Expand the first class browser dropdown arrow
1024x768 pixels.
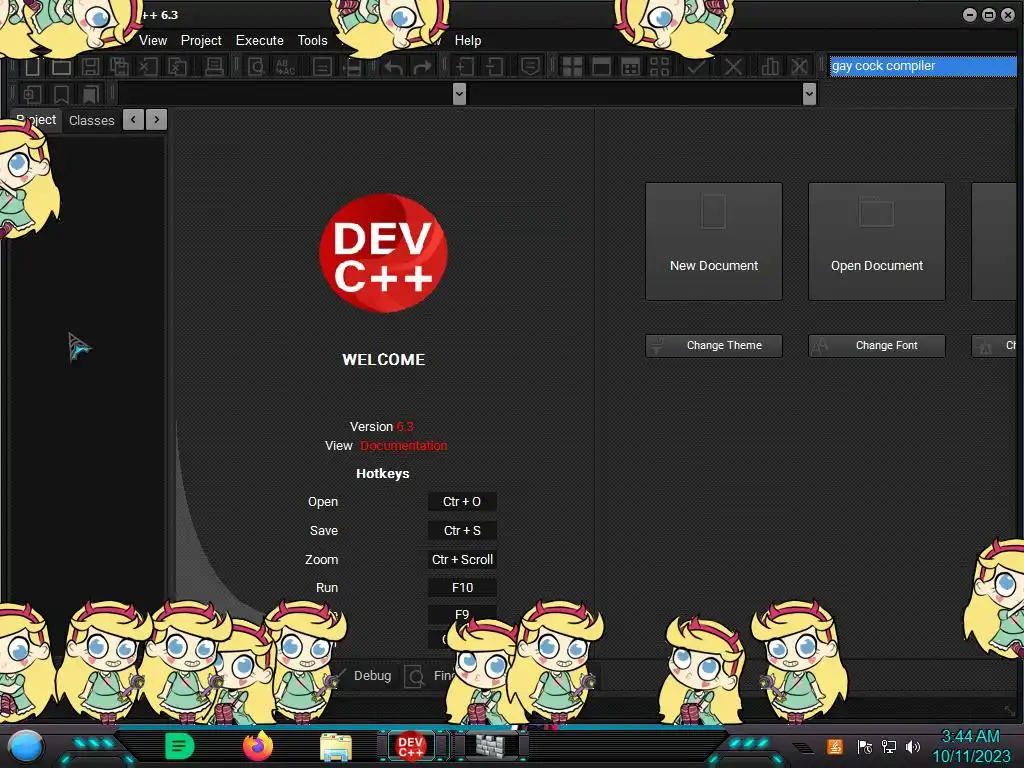click(x=459, y=94)
